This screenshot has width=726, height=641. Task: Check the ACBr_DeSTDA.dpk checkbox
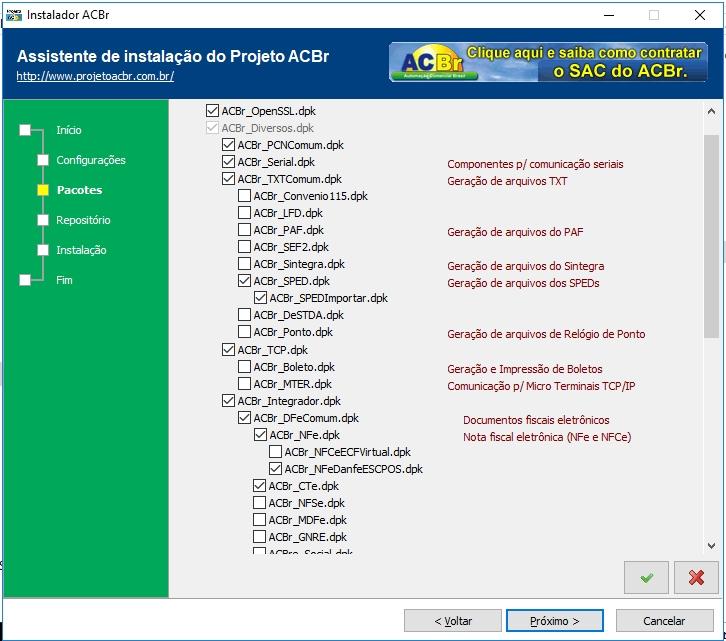point(244,314)
